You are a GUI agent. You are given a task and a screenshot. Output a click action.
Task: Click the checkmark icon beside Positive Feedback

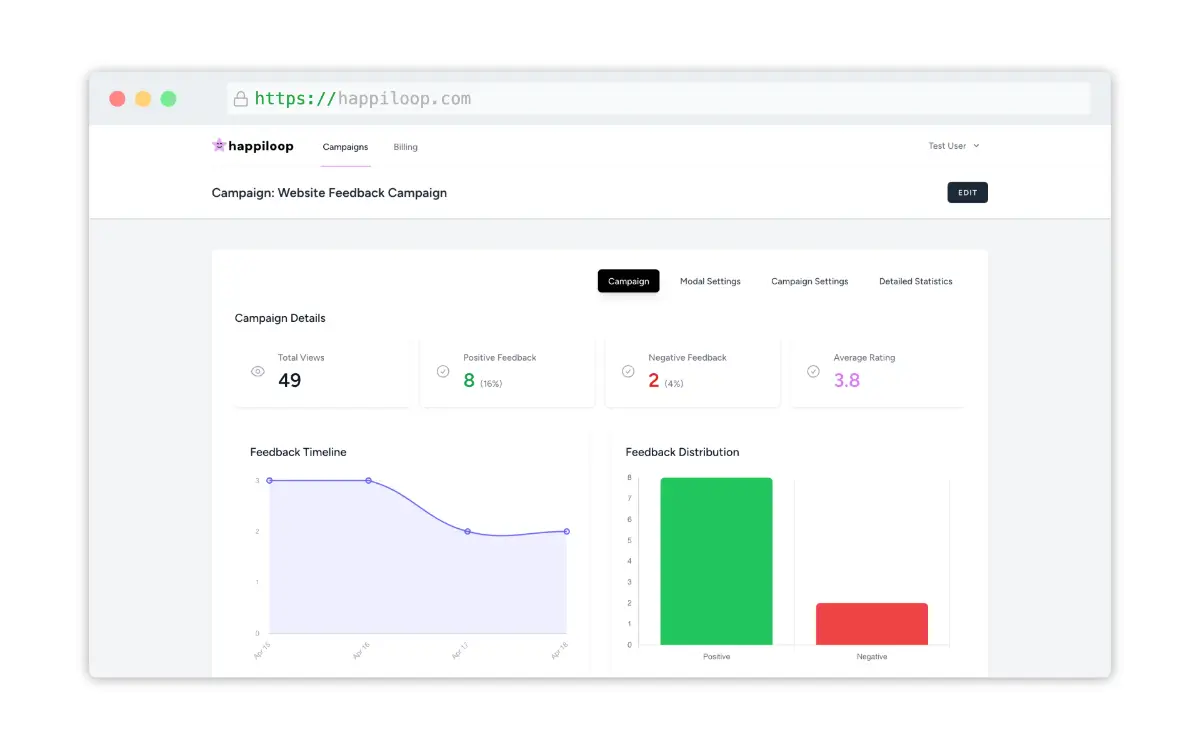pos(443,371)
